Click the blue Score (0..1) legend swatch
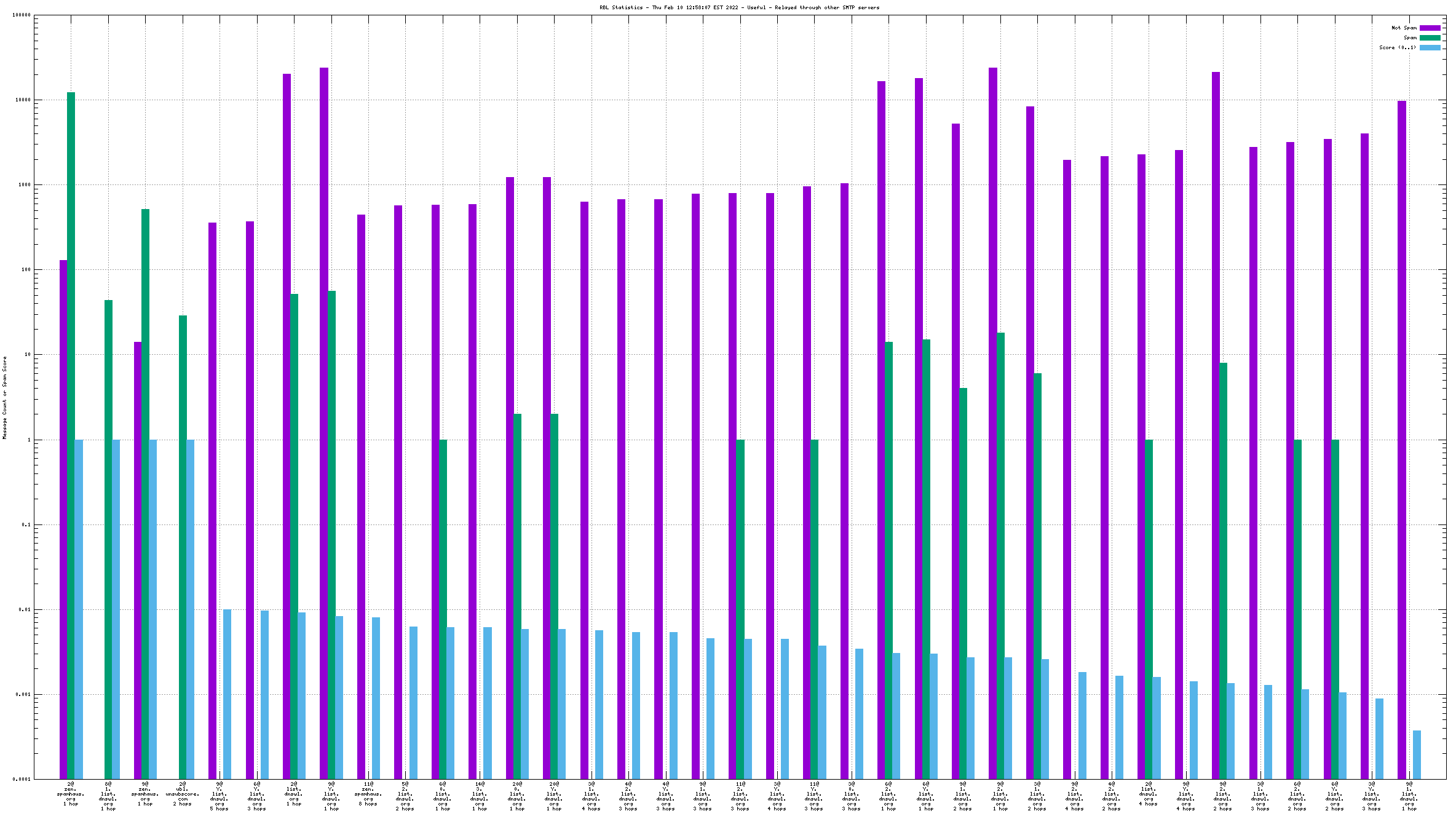This screenshot has width=1456, height=819. coord(1430,47)
